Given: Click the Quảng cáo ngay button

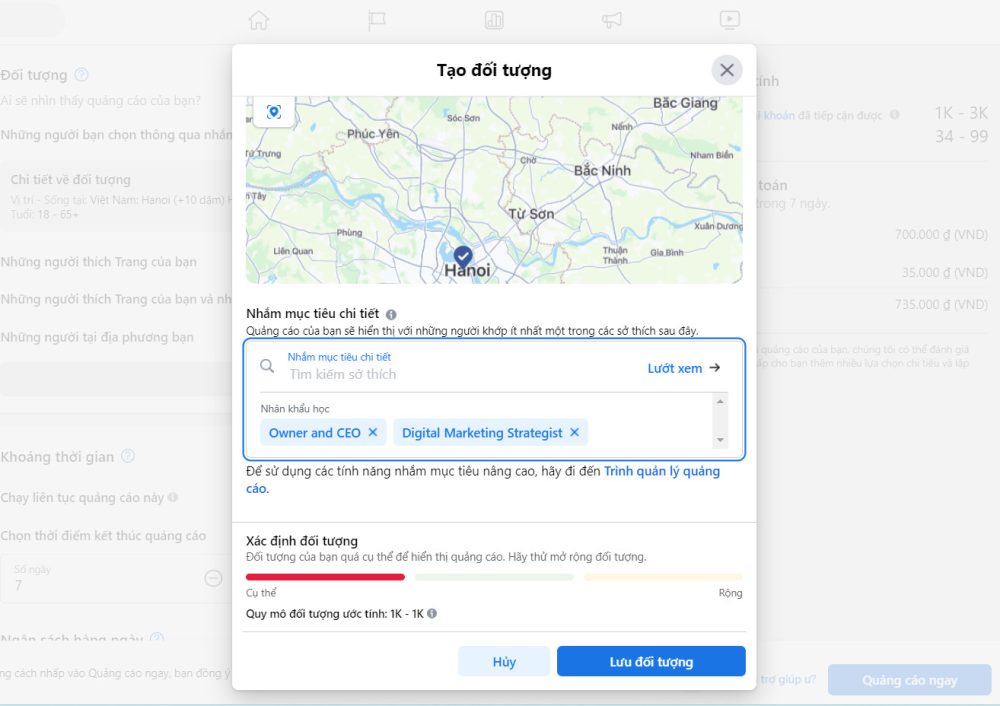Looking at the screenshot, I should click(x=909, y=680).
